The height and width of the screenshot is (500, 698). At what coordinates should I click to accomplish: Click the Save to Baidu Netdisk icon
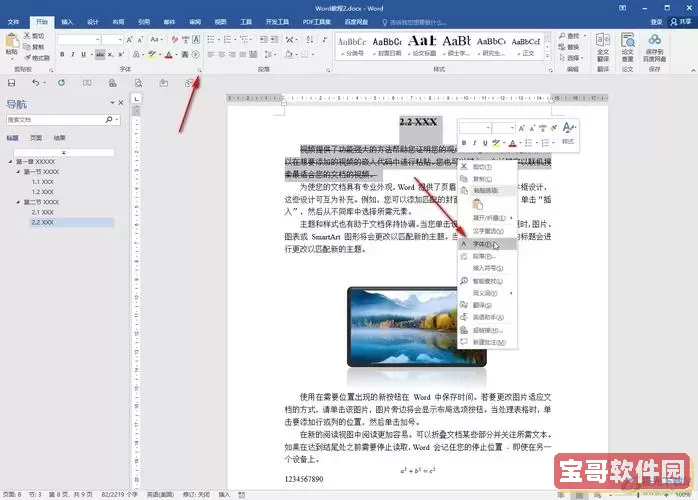click(x=654, y=48)
